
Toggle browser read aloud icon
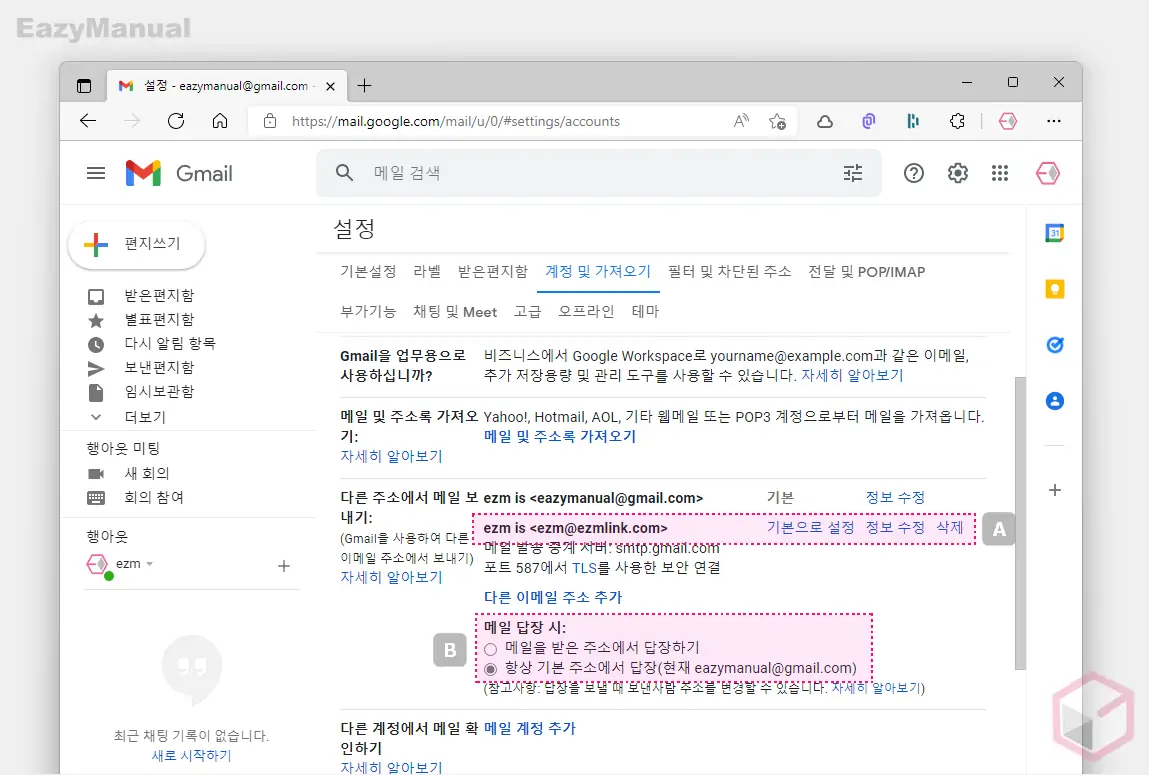pyautogui.click(x=742, y=121)
